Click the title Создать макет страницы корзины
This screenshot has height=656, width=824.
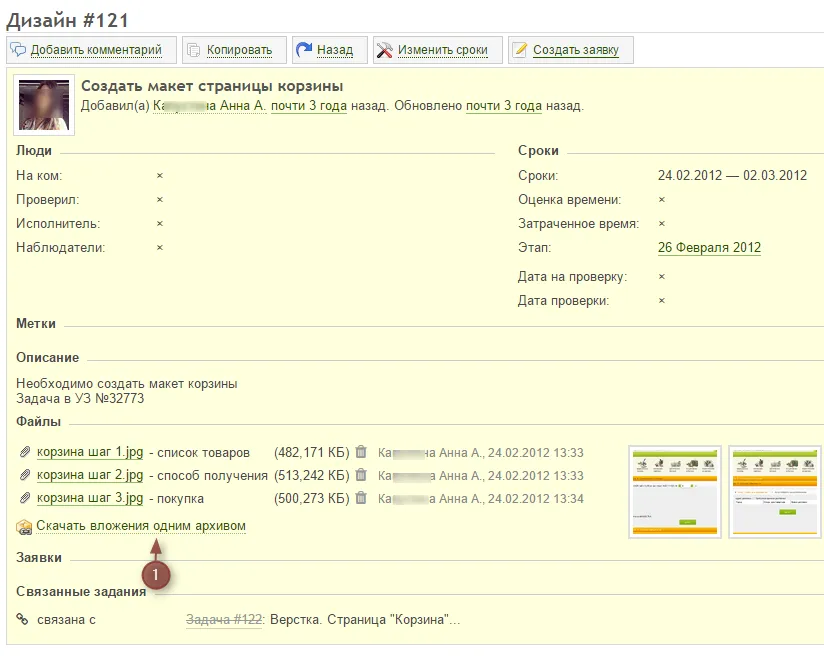(x=212, y=86)
